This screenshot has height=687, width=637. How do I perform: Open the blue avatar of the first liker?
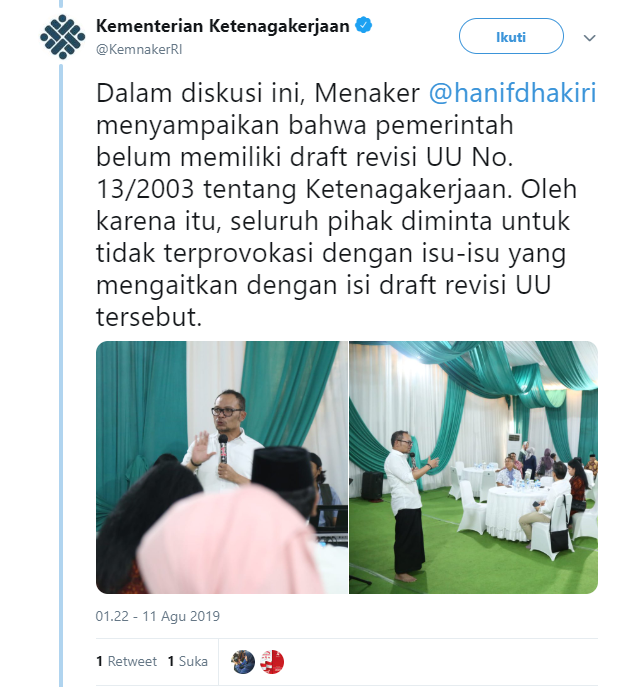point(243,662)
